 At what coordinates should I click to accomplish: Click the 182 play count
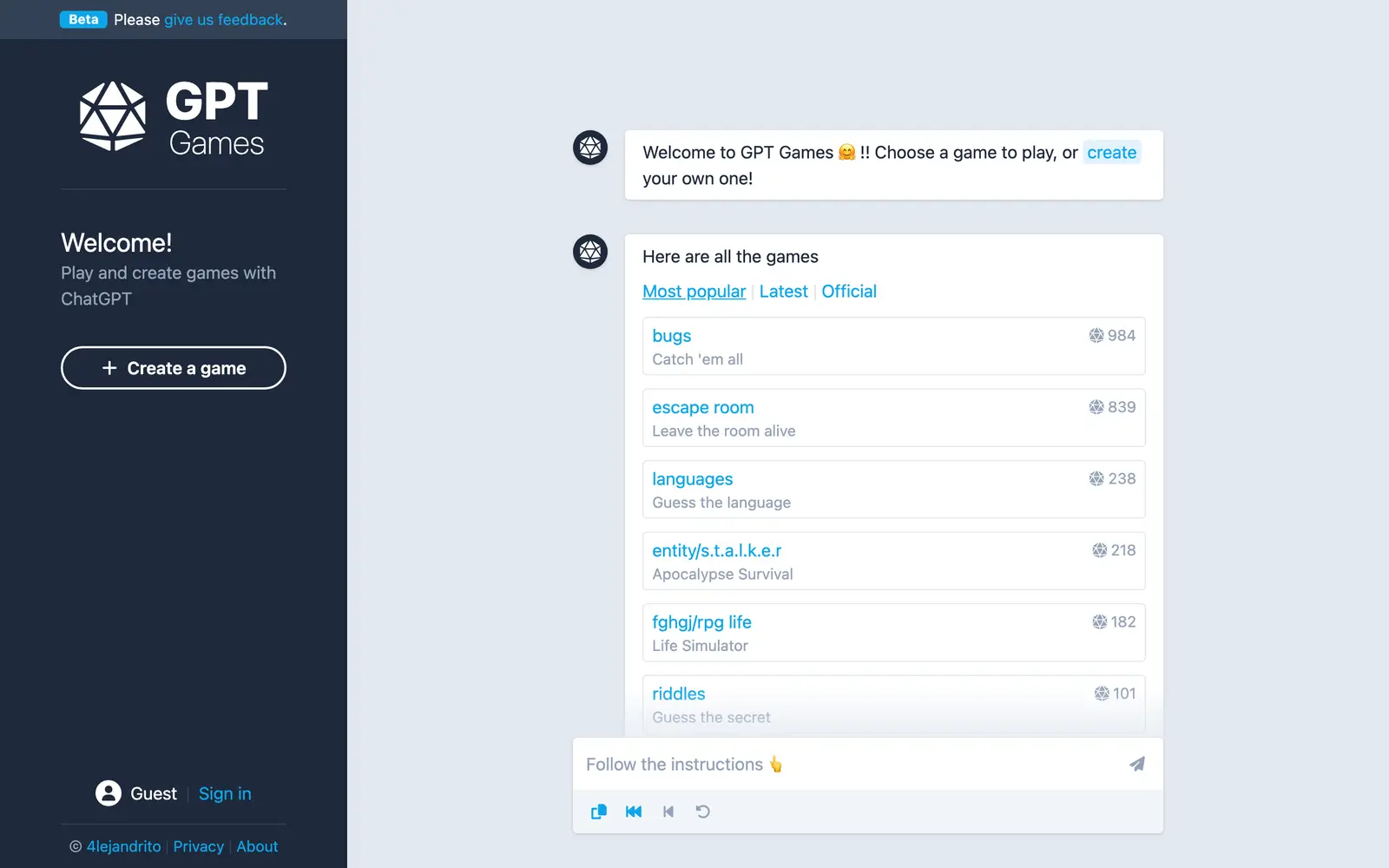click(1123, 621)
